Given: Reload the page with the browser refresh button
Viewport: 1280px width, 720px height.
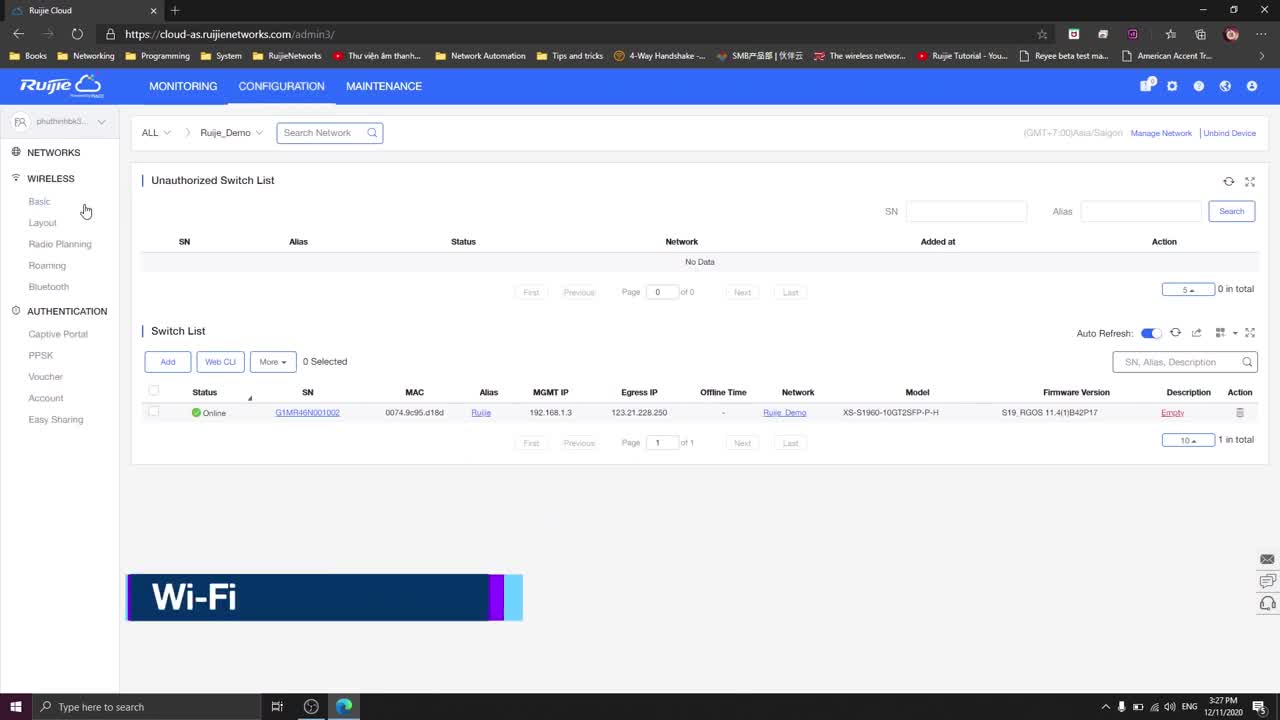Looking at the screenshot, I should 77,34.
